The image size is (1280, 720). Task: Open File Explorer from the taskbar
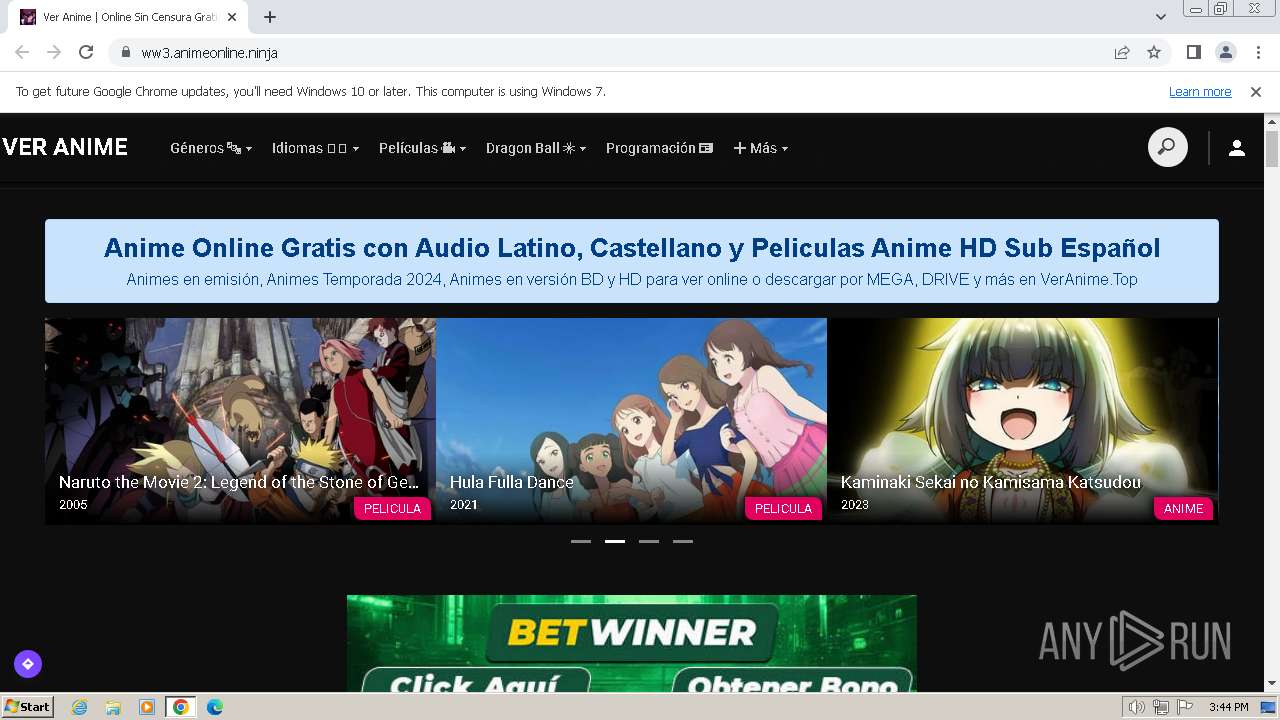[113, 707]
